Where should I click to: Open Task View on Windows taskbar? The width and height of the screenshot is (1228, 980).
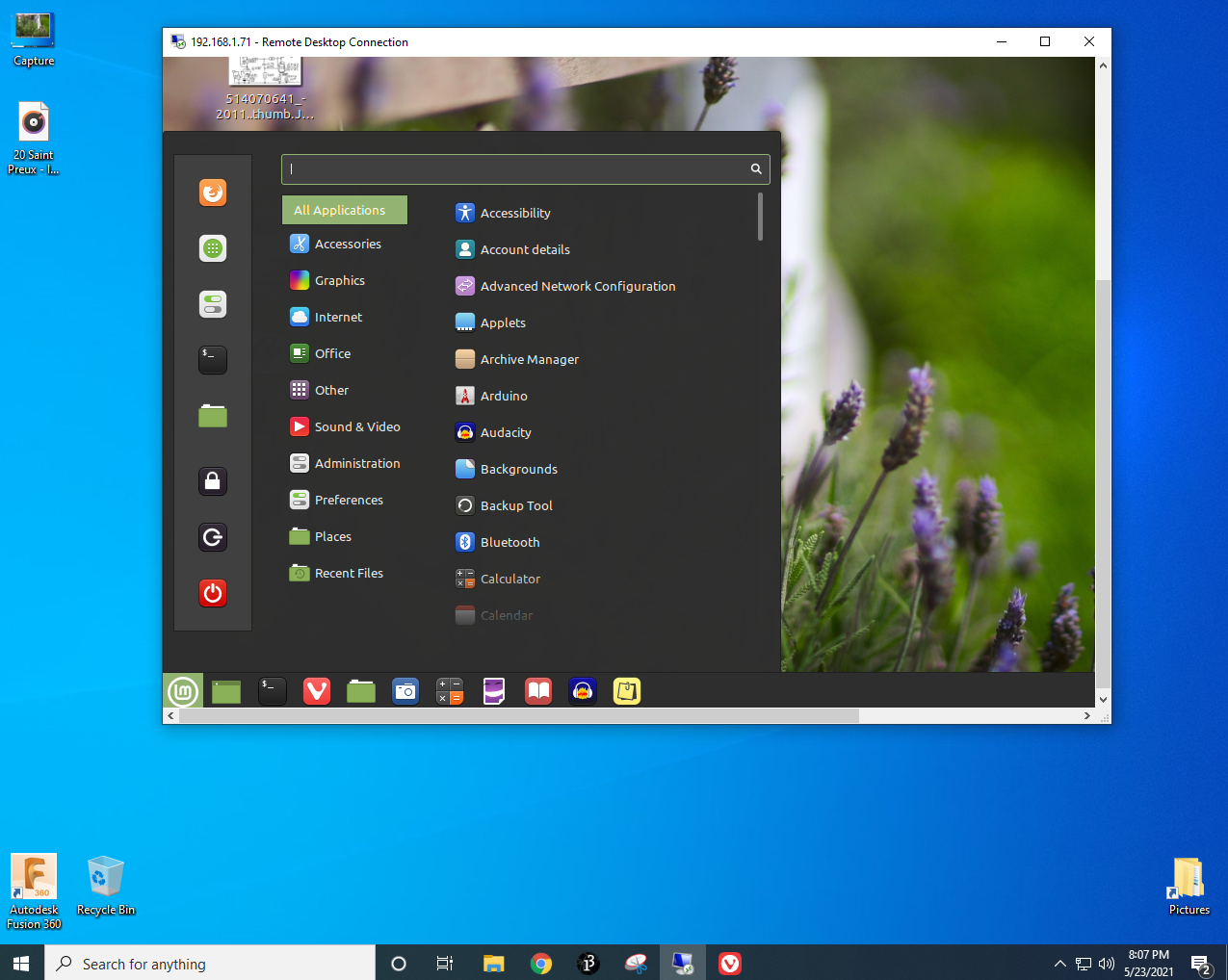point(445,963)
